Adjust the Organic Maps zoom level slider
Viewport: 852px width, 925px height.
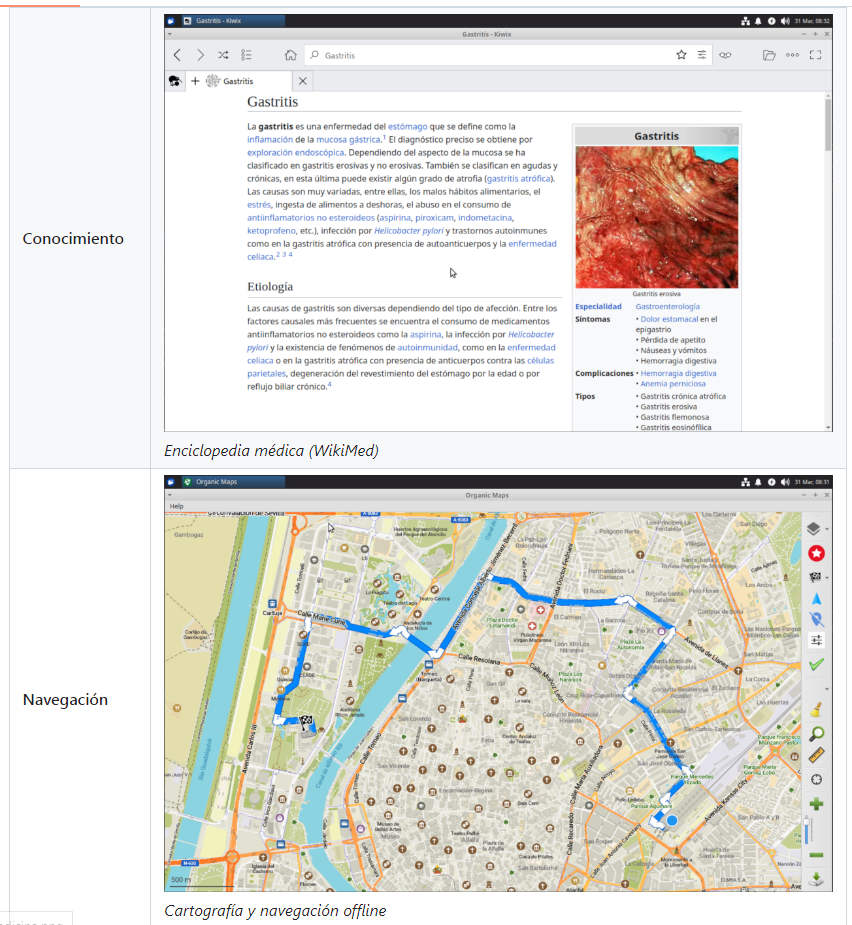[x=805, y=830]
